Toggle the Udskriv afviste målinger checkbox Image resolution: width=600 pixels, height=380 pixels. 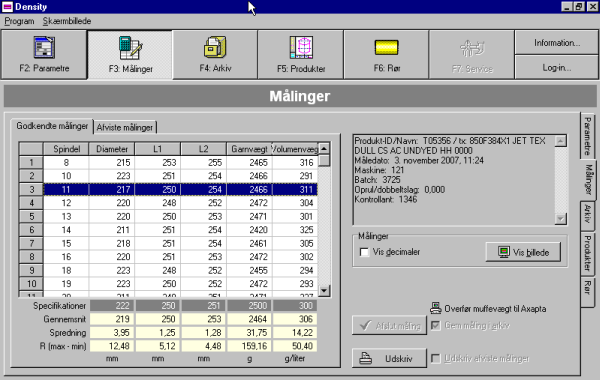coord(435,359)
